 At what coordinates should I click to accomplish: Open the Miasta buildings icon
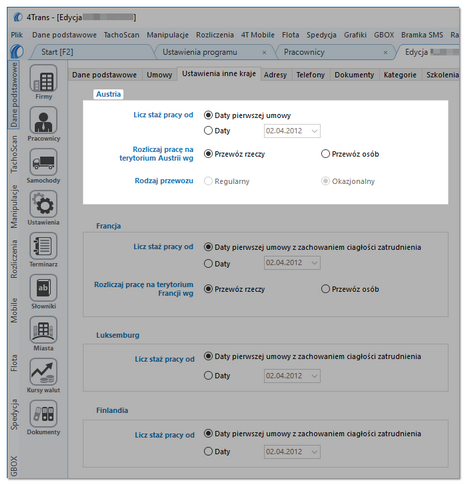click(x=43, y=330)
